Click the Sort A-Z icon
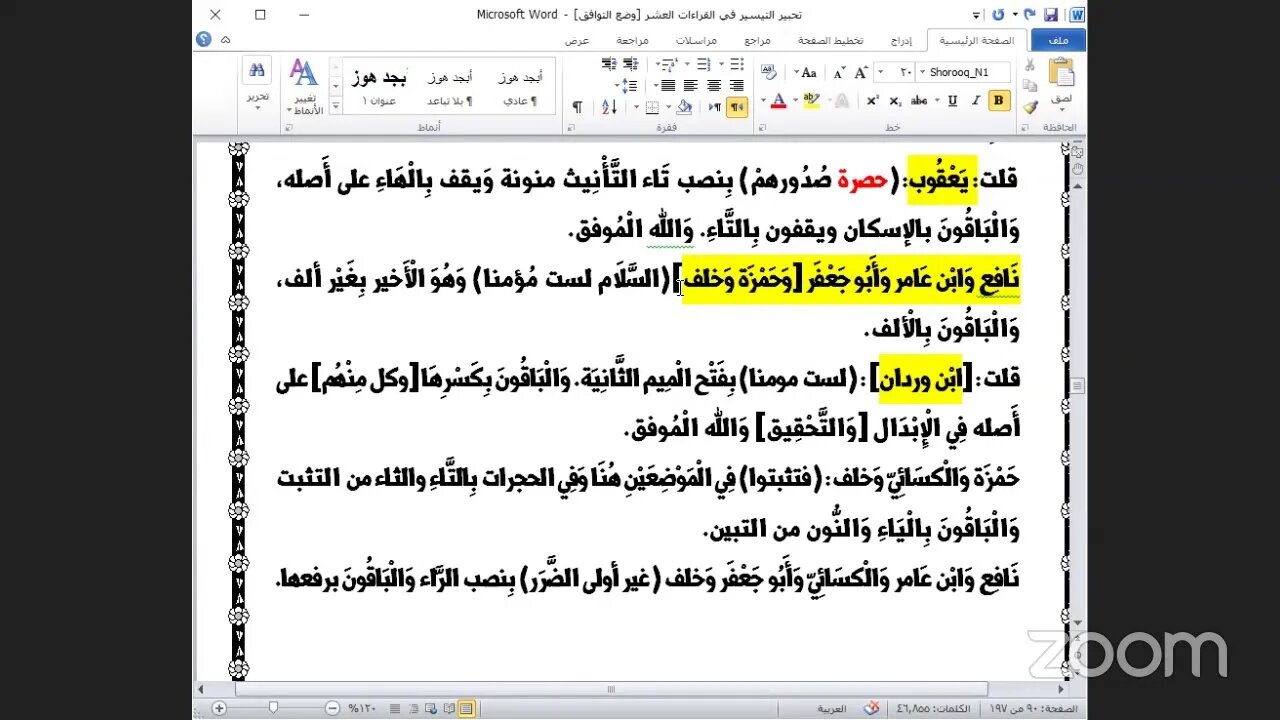The width and height of the screenshot is (1280, 720). (610, 107)
